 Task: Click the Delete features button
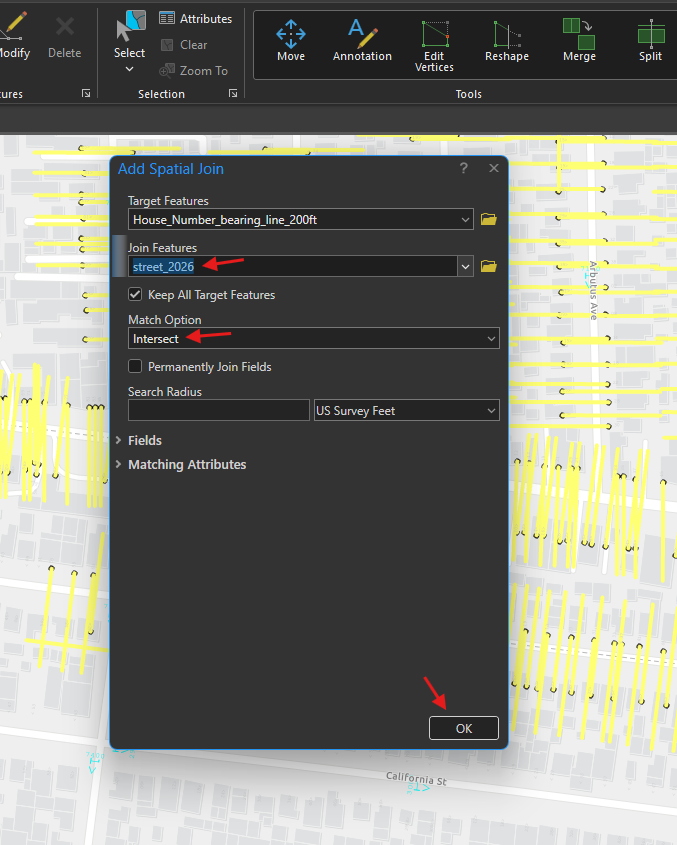65,38
